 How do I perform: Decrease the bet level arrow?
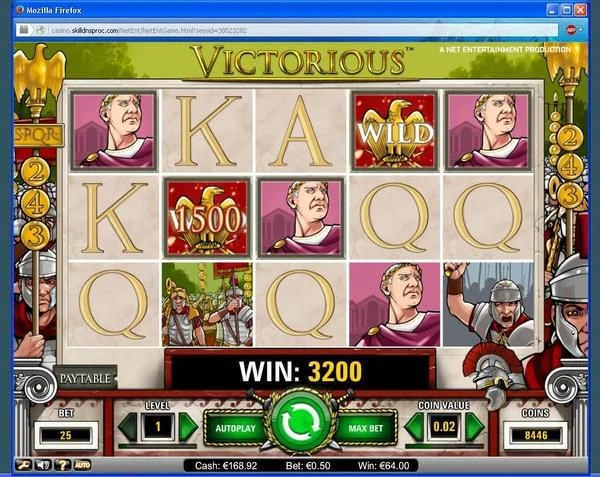coord(128,427)
